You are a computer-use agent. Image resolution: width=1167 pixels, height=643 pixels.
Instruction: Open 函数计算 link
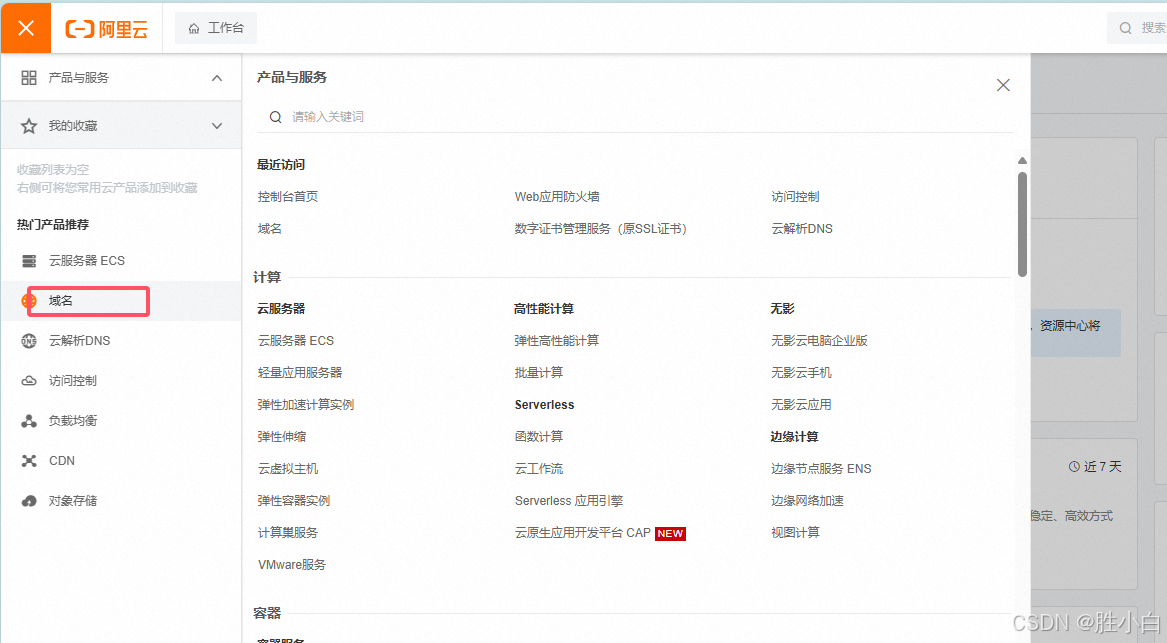(x=539, y=437)
